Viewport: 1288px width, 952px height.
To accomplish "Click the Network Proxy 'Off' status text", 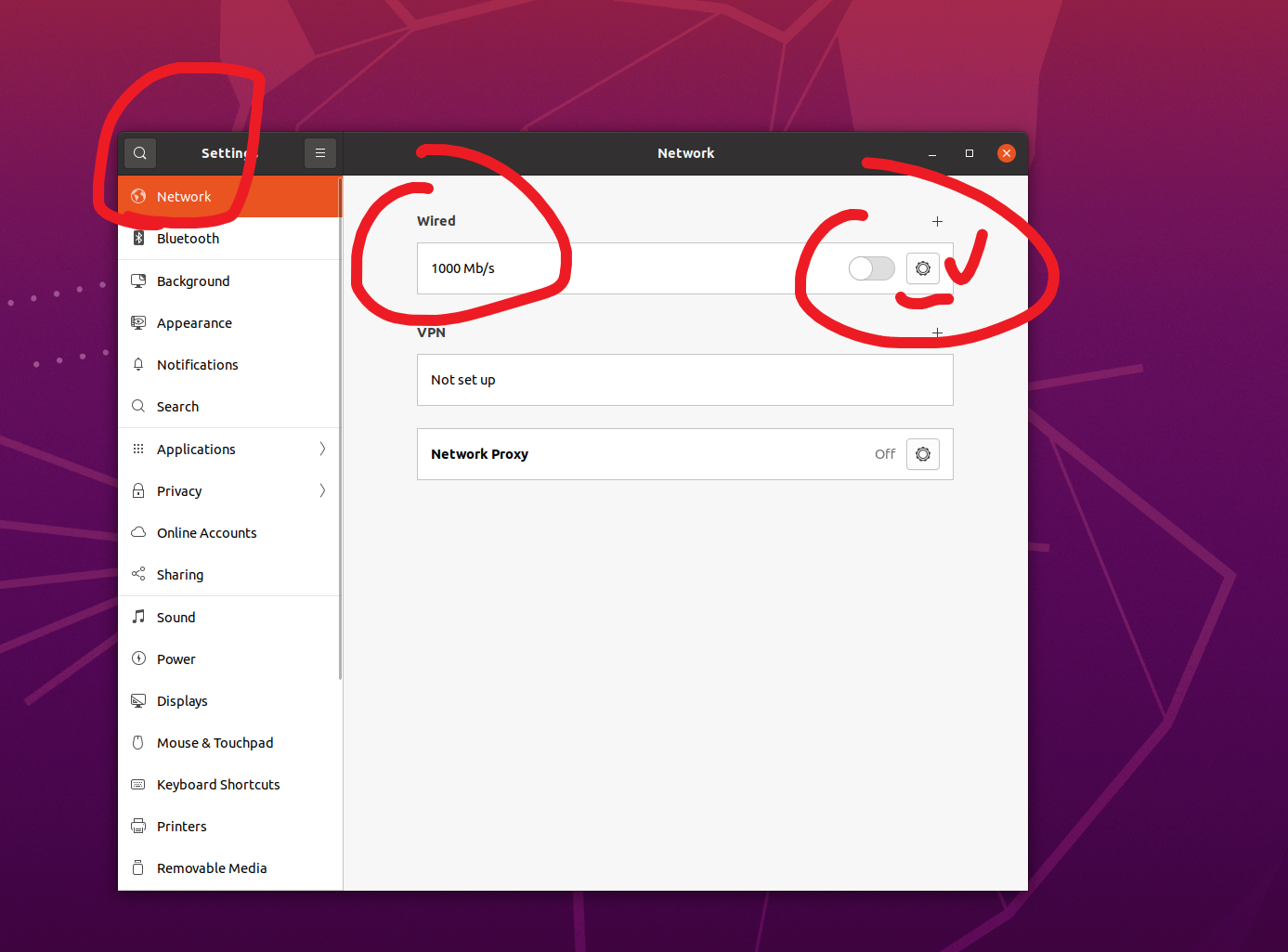I will pyautogui.click(x=885, y=454).
